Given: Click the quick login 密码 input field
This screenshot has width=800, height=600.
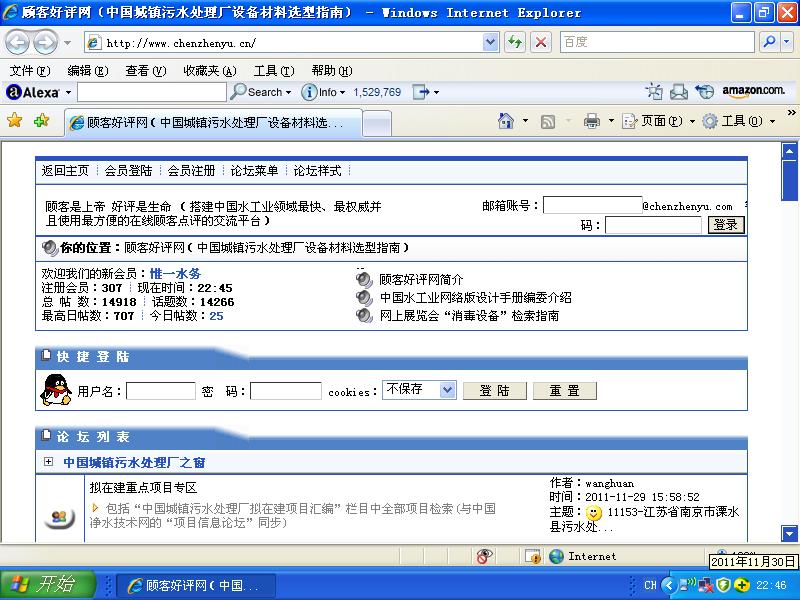Looking at the screenshot, I should point(286,391).
